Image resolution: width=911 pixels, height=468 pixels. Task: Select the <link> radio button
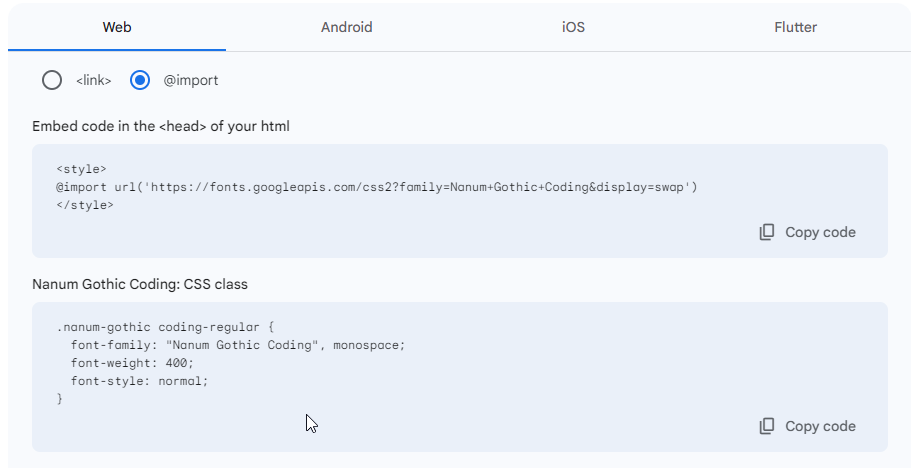[x=52, y=80]
